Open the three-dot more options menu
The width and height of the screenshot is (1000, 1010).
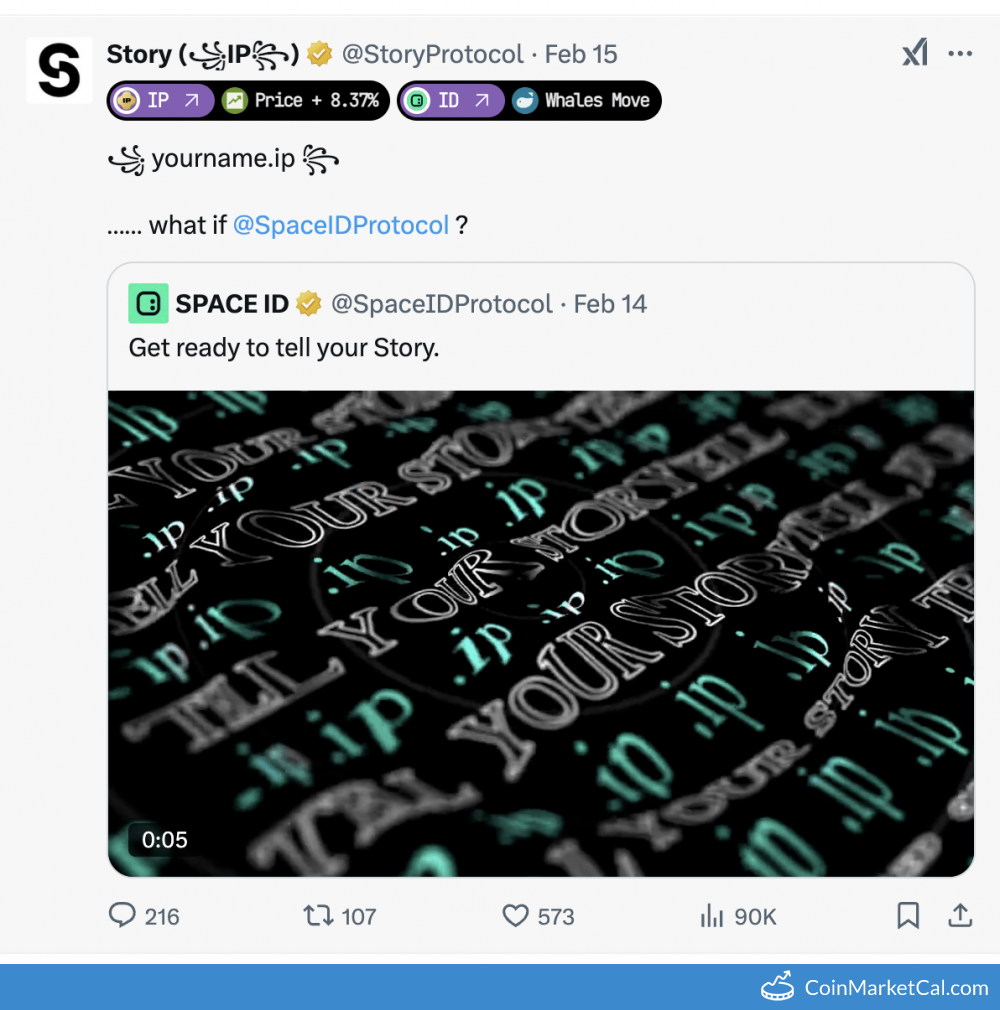click(x=960, y=54)
